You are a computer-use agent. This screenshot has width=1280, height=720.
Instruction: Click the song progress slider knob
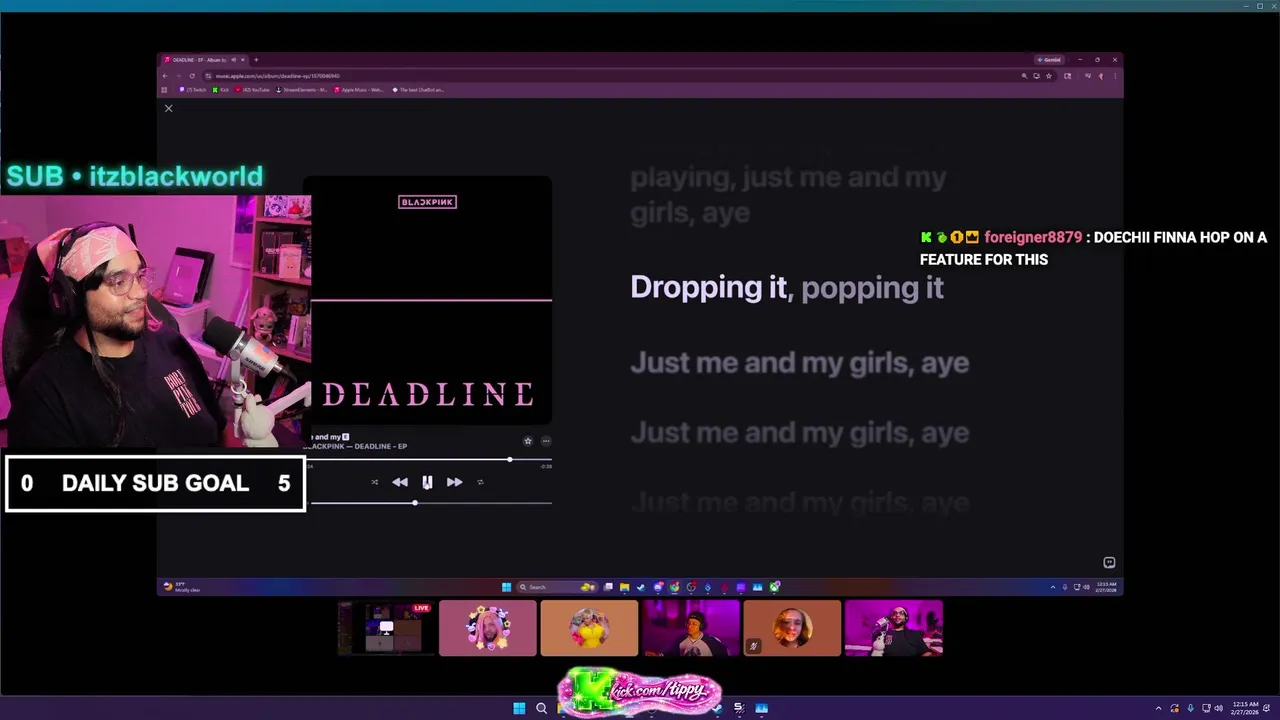pyautogui.click(x=510, y=460)
